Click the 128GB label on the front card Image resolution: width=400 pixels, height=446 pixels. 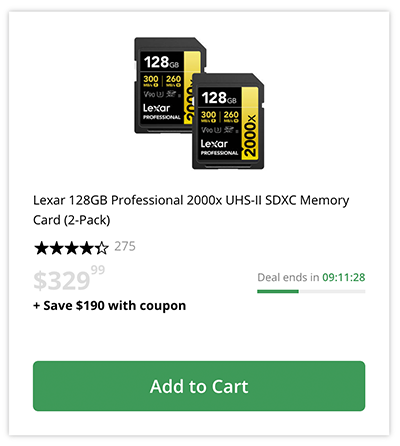[219, 98]
